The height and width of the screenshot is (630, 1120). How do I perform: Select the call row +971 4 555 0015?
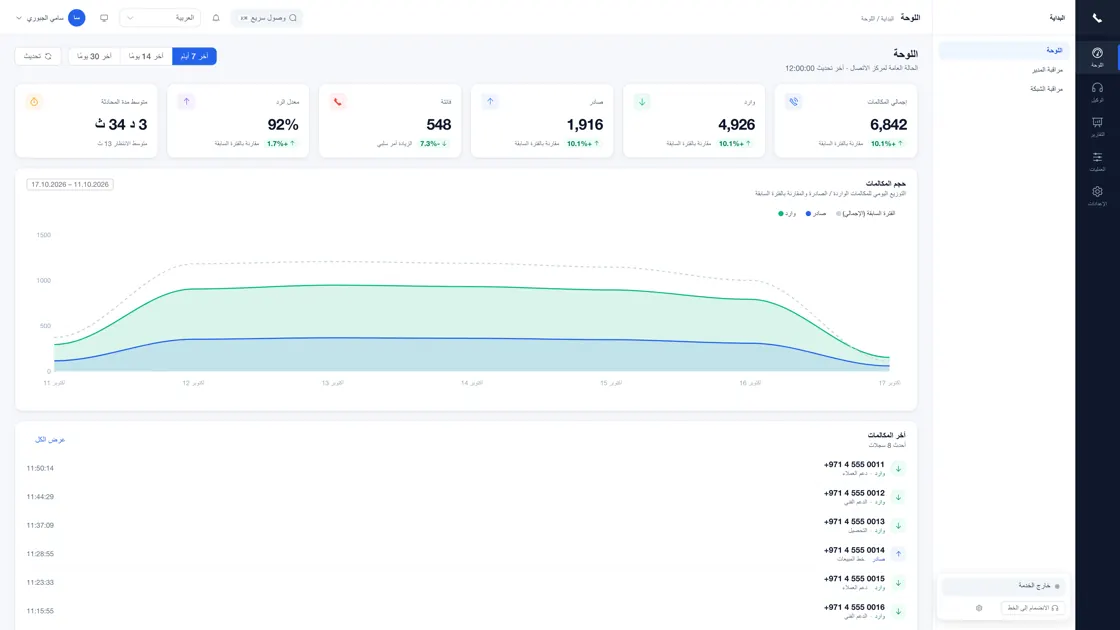[466, 582]
